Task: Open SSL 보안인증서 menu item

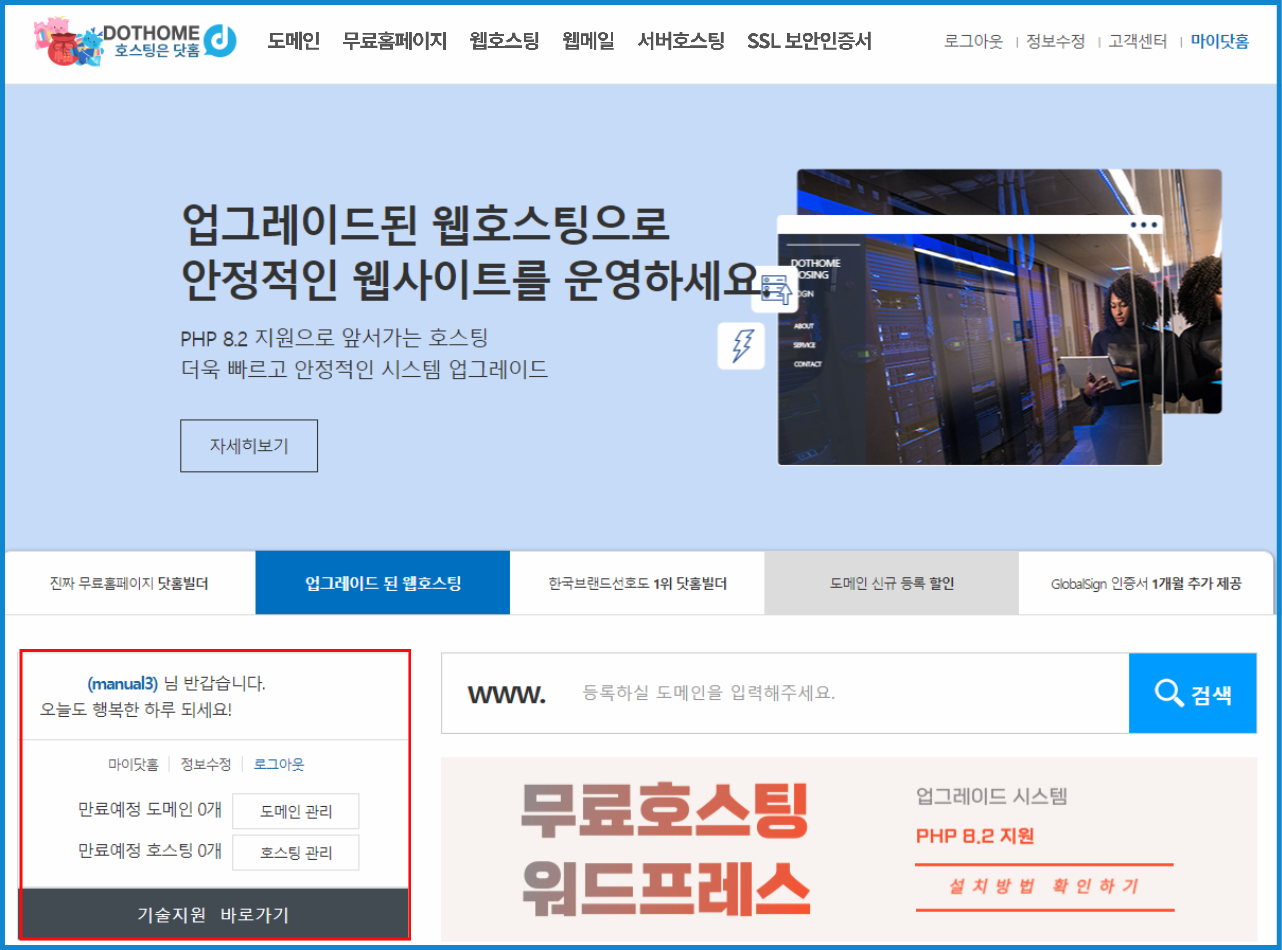Action: pos(809,41)
